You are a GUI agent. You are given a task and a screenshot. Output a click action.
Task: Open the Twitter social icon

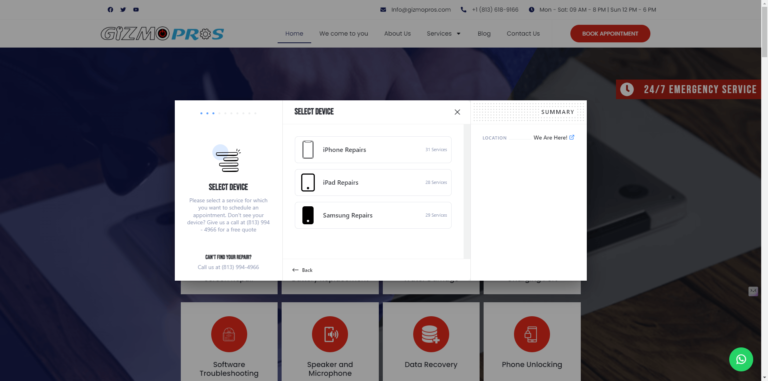(x=123, y=9)
